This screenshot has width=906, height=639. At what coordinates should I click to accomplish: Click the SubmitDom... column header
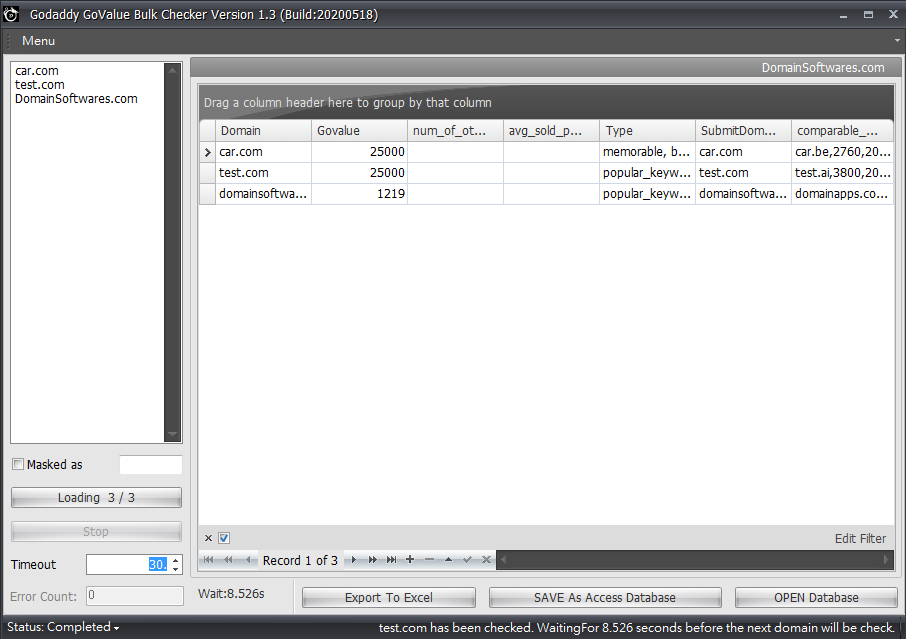(x=743, y=131)
